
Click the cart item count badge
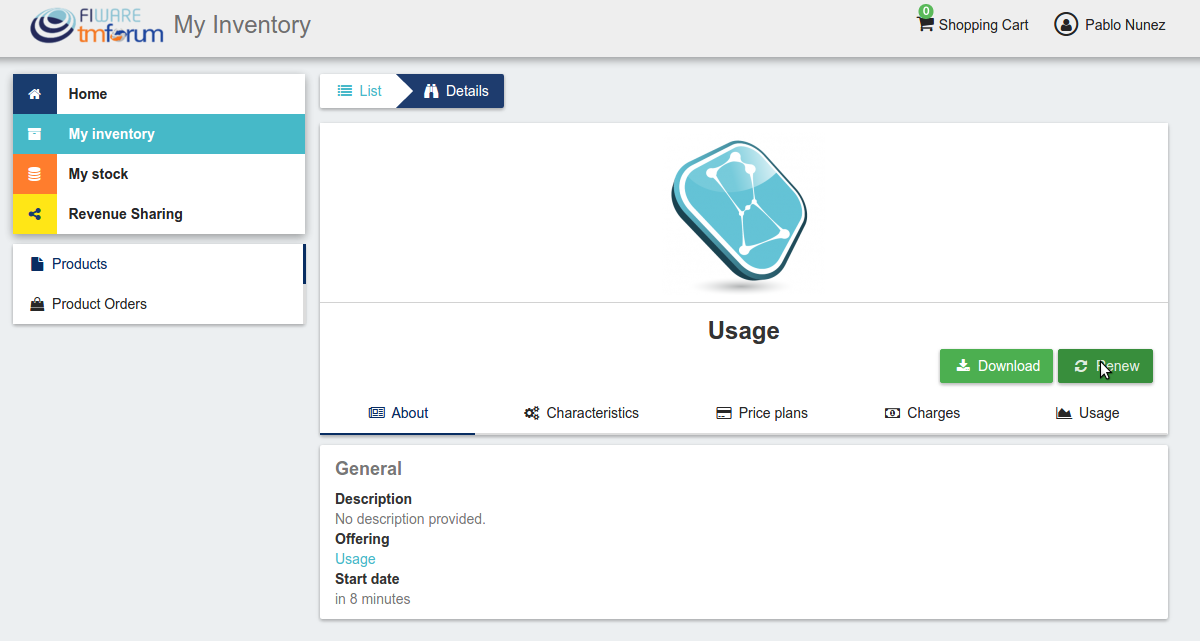click(x=926, y=11)
